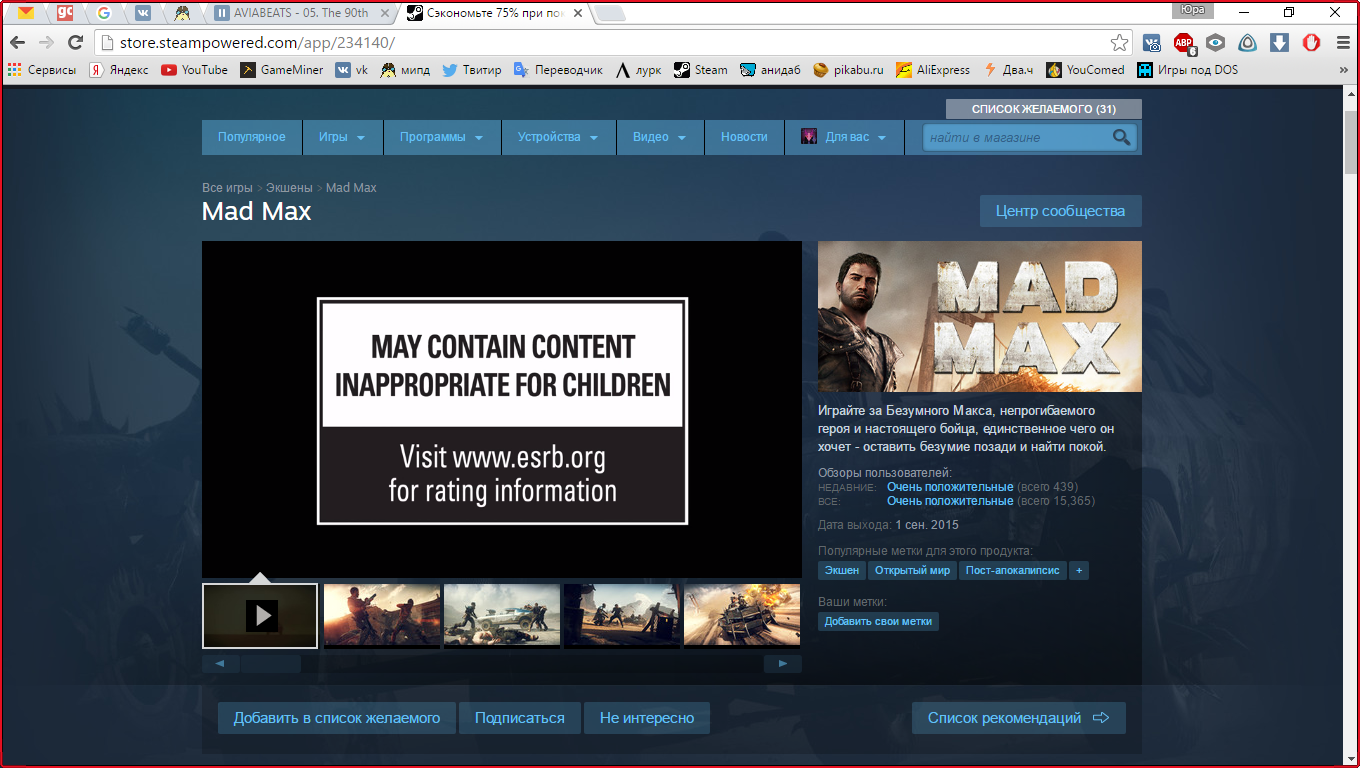This screenshot has height=768, width=1360.
Task: Open the Твитир Twitter bookmark
Action: coord(472,70)
